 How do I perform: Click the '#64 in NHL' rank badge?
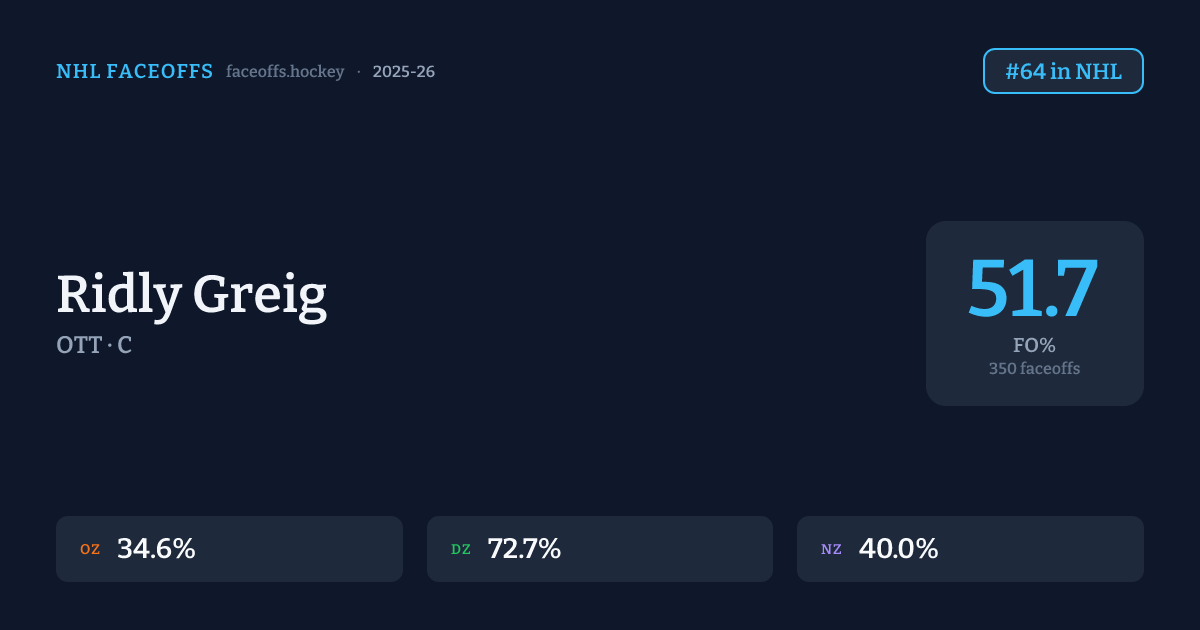pyautogui.click(x=1063, y=71)
